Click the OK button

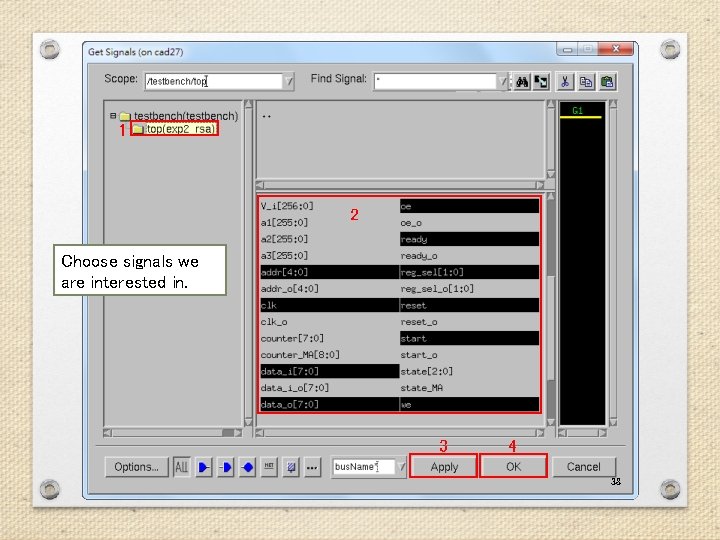(x=513, y=467)
